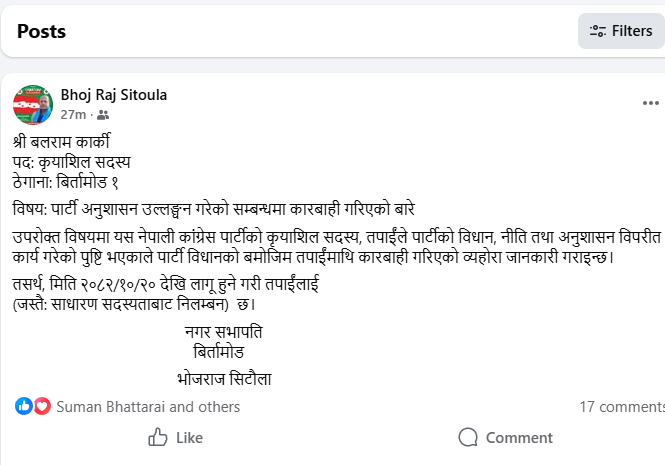Open Bhoj Raj Sitoula's profile picture

(33, 104)
